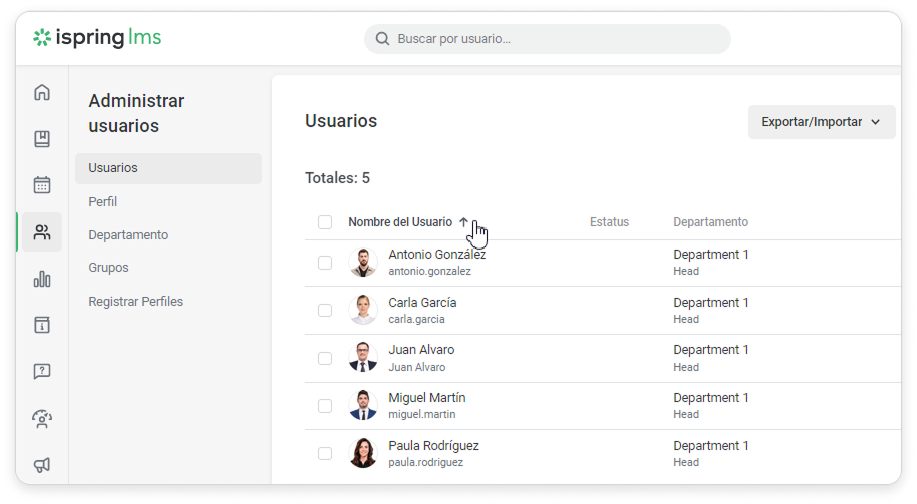Open the Perfil menu item

[103, 201]
